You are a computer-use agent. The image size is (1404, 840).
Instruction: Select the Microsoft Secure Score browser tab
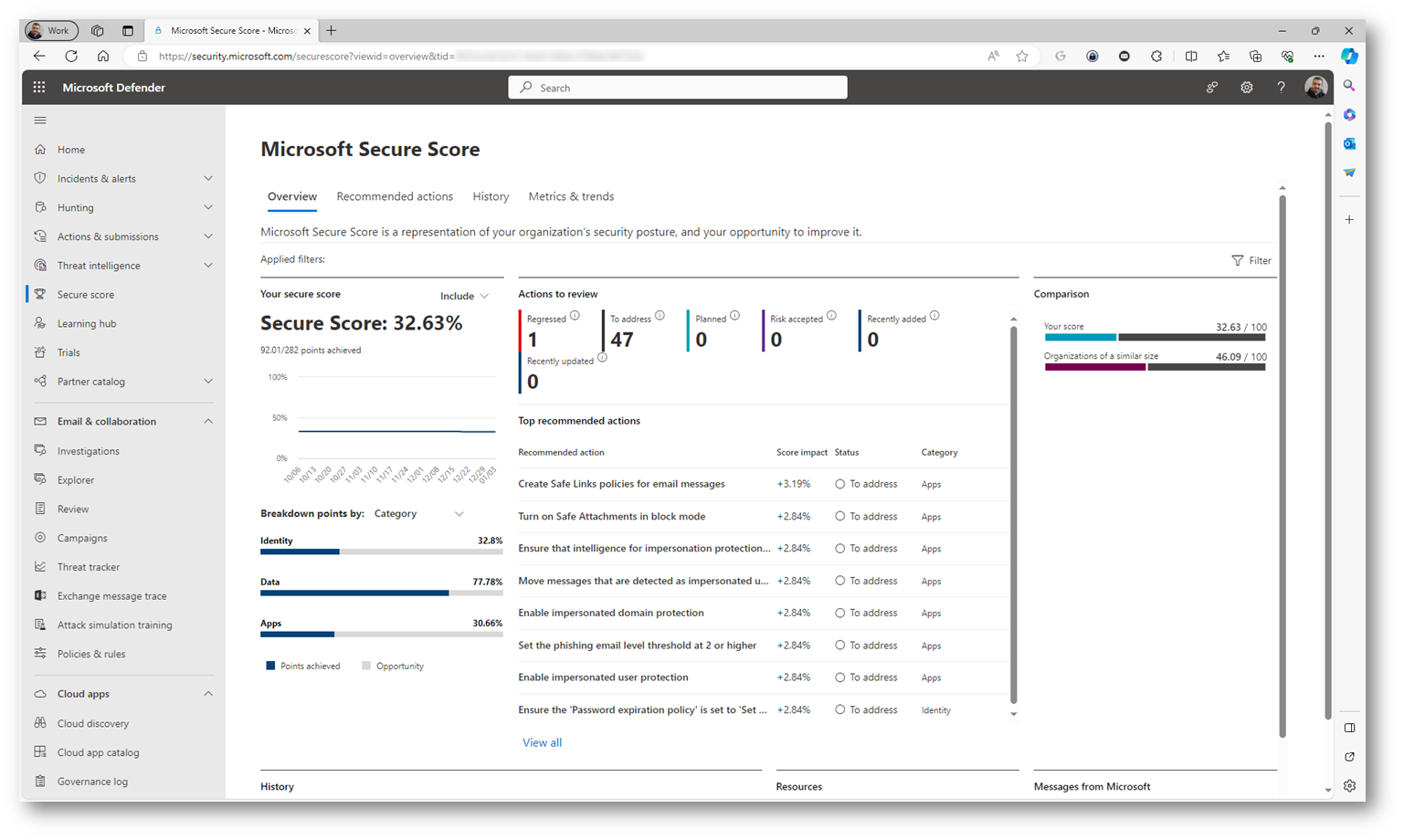point(232,30)
